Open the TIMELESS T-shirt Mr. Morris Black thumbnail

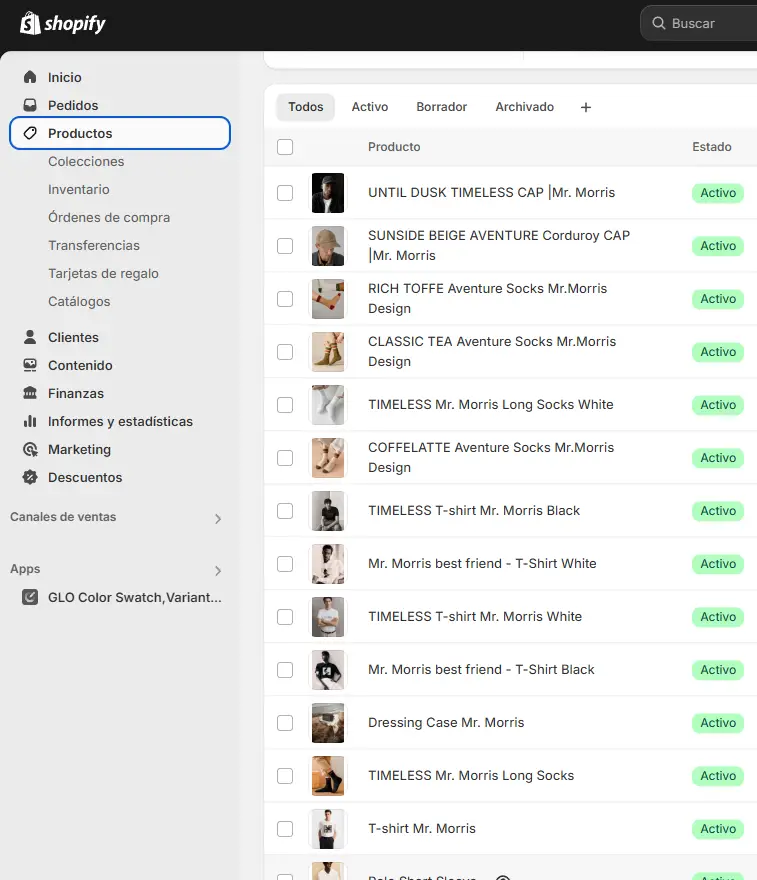pos(328,511)
